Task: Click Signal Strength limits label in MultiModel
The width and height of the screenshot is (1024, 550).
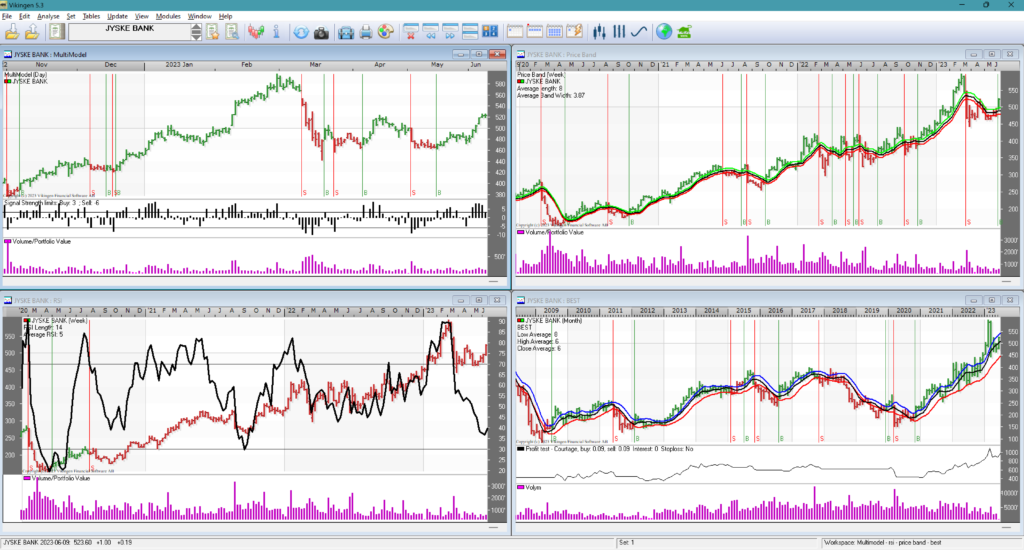Action: [52, 203]
